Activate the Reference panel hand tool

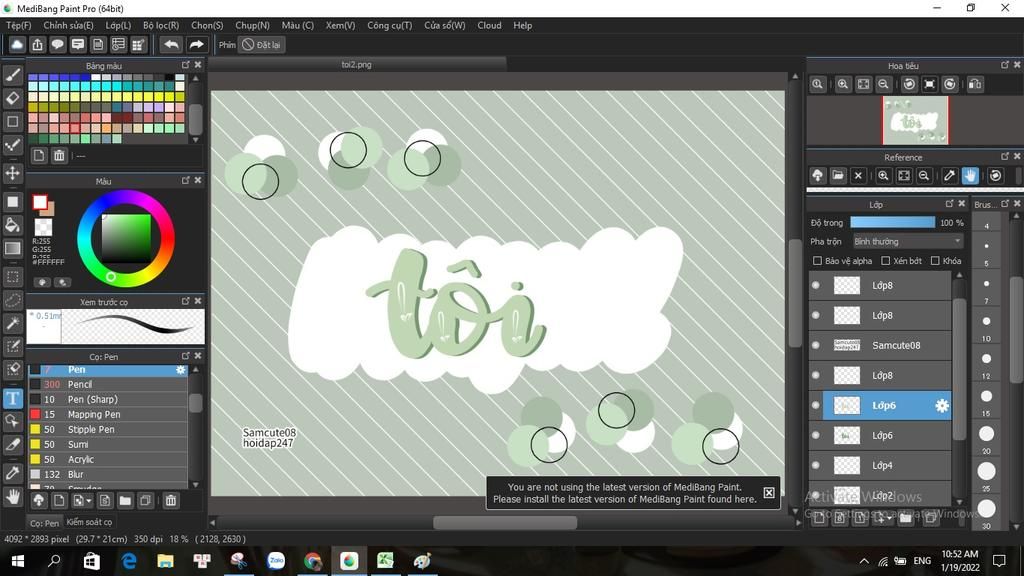pyautogui.click(x=970, y=176)
